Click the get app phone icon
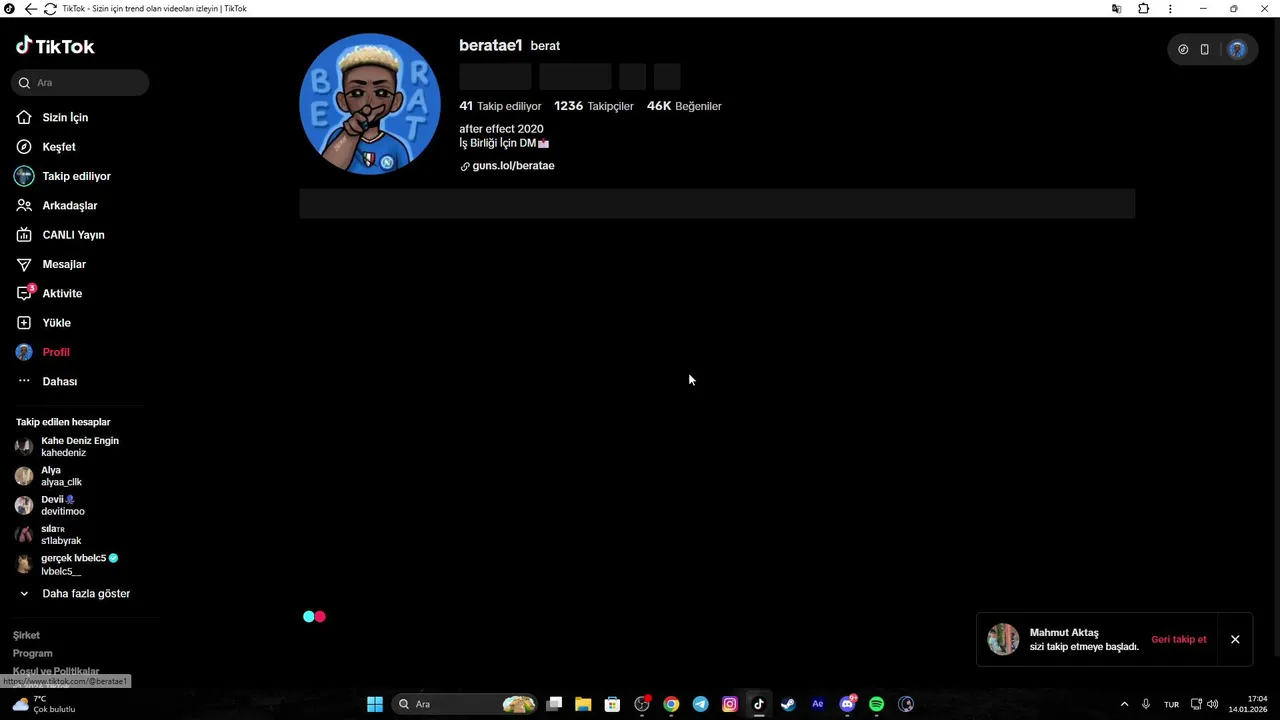The image size is (1280, 720). 1204,49
